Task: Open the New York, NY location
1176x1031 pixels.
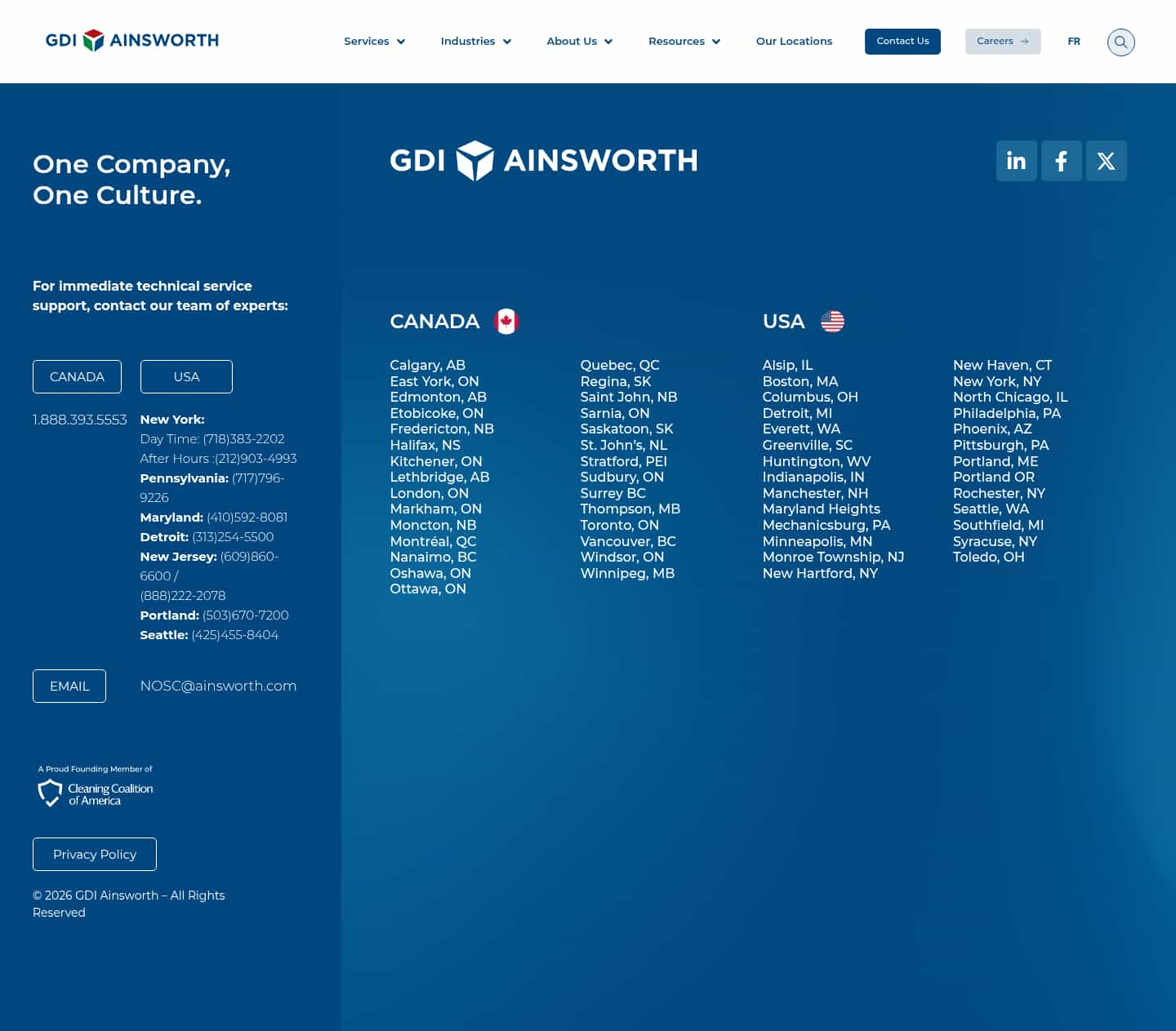Action: point(997,381)
